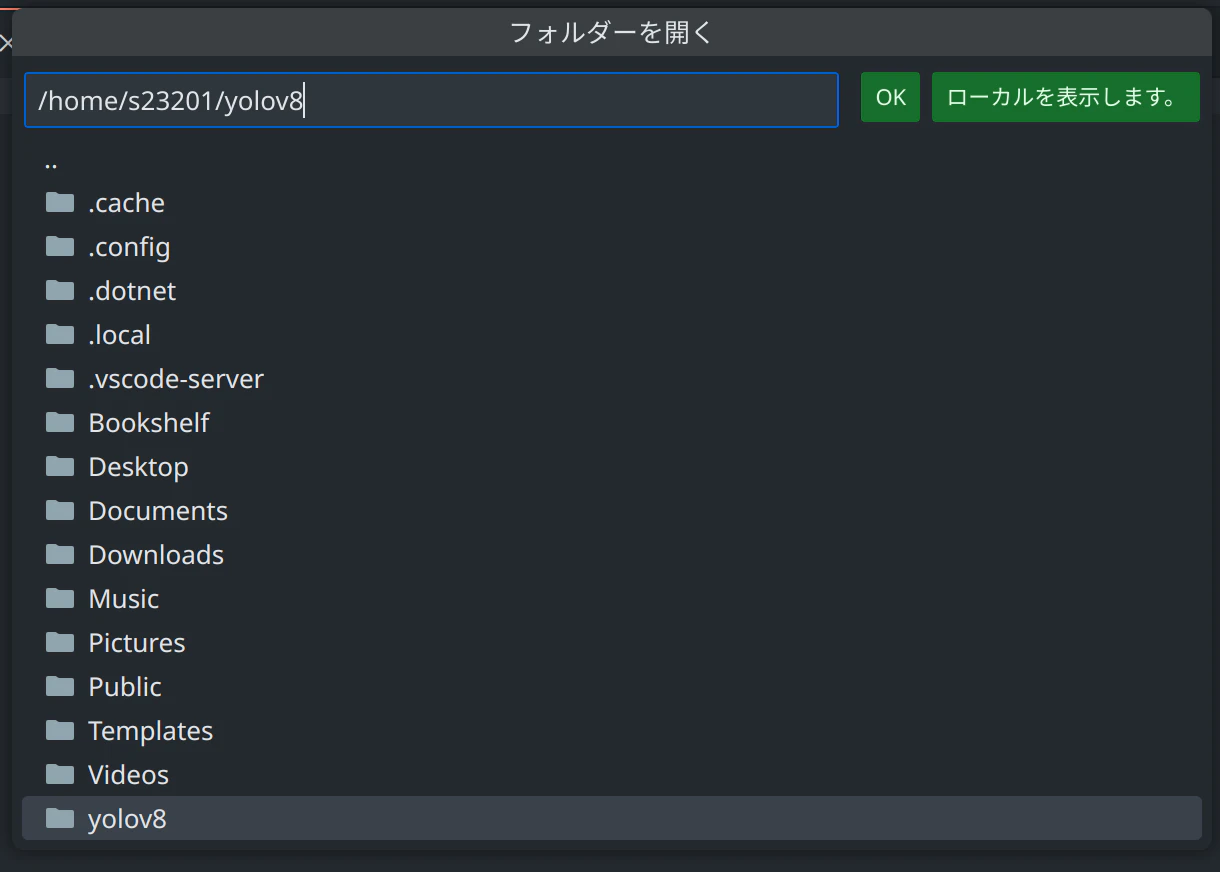Click the Music folder icon

click(60, 598)
